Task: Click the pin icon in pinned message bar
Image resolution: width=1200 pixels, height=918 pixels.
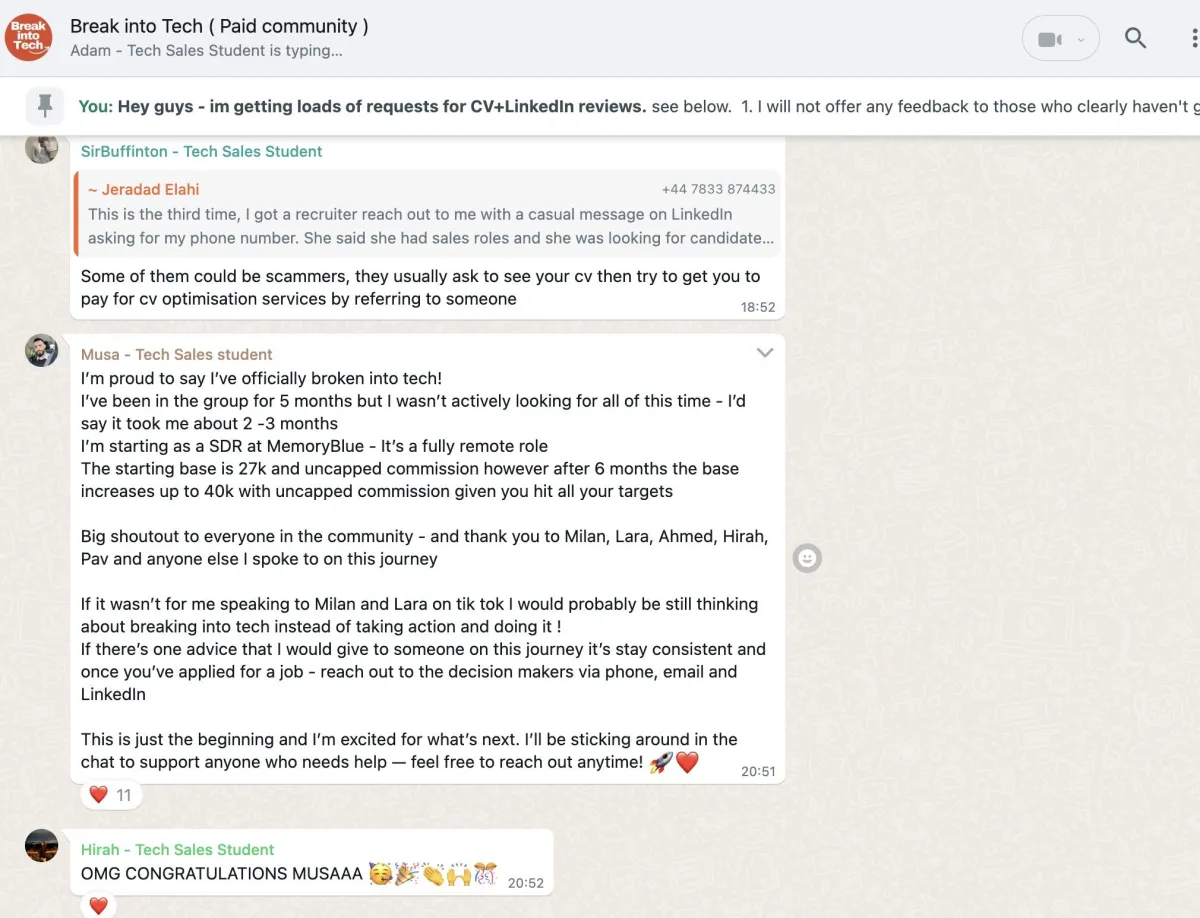Action: click(x=45, y=105)
